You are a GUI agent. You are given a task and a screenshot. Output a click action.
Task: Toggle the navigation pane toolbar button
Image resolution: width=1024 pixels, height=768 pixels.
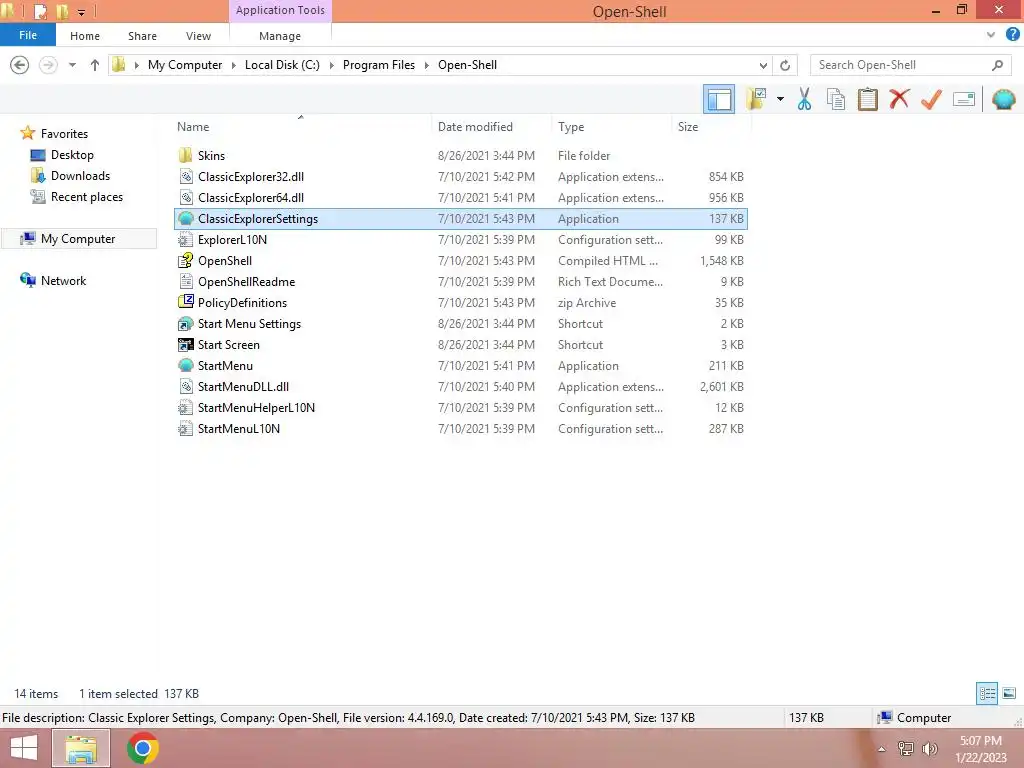point(719,99)
